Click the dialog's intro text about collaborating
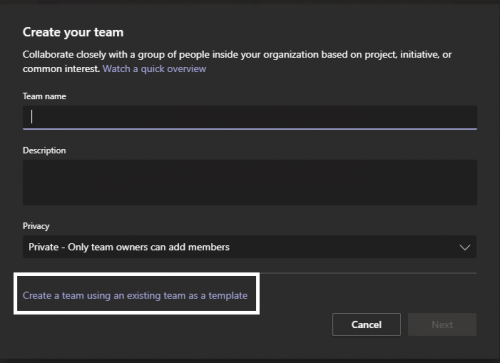500x363 pixels. pyautogui.click(x=237, y=62)
